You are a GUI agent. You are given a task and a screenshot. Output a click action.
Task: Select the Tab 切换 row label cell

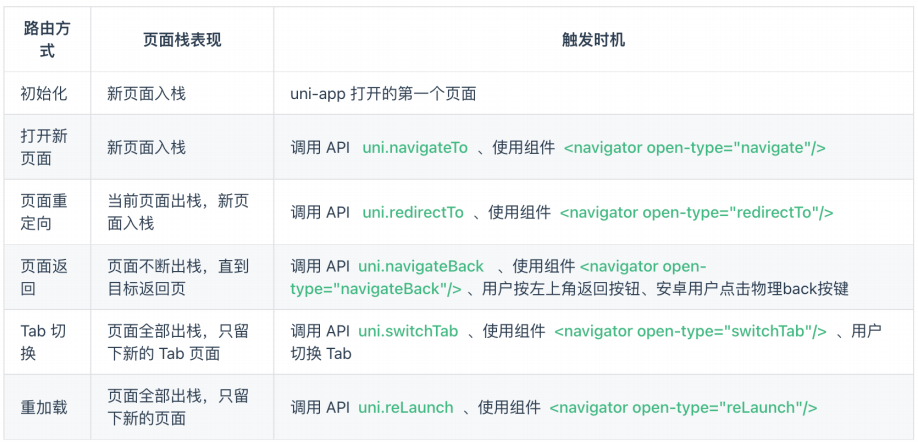tap(44, 342)
